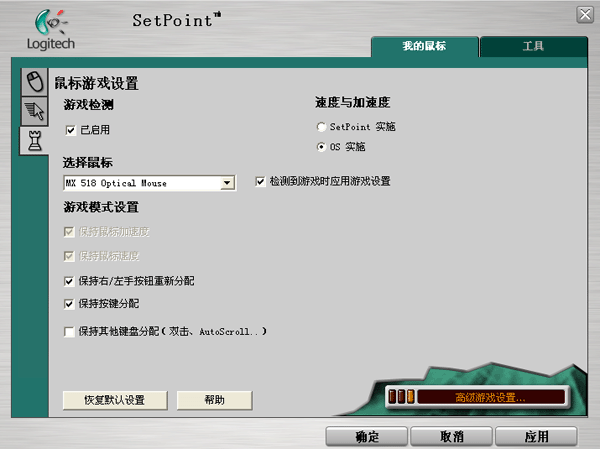Toggle 保持按键分配 checkbox

coord(69,304)
